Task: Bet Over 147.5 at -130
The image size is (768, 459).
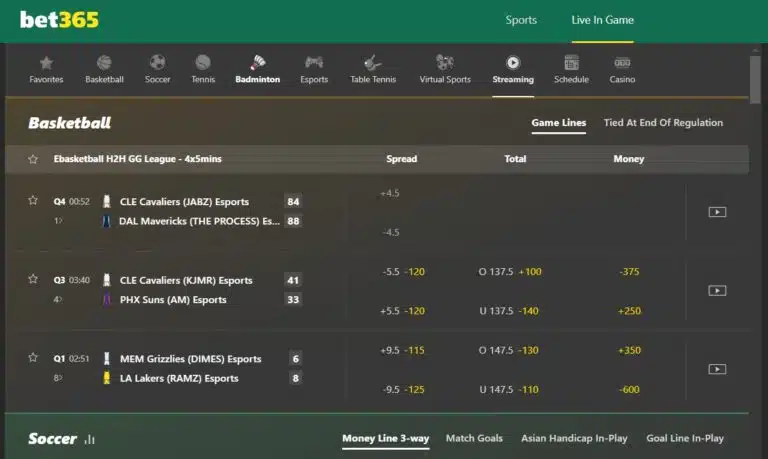Action: 508,350
